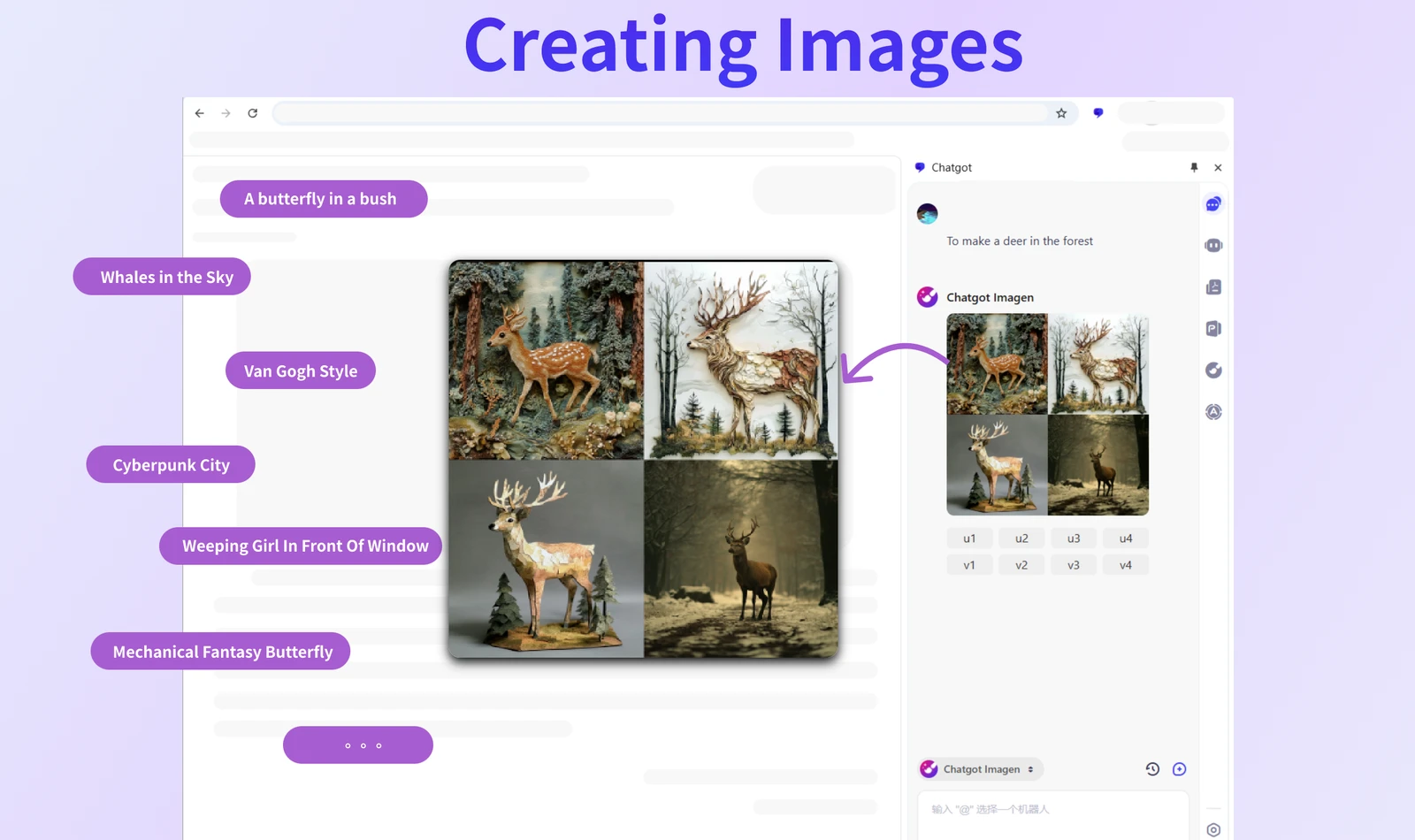Screen dimensions: 1415x840
Task: Upscale fourth image with u4 button
Action: click(x=1125, y=538)
